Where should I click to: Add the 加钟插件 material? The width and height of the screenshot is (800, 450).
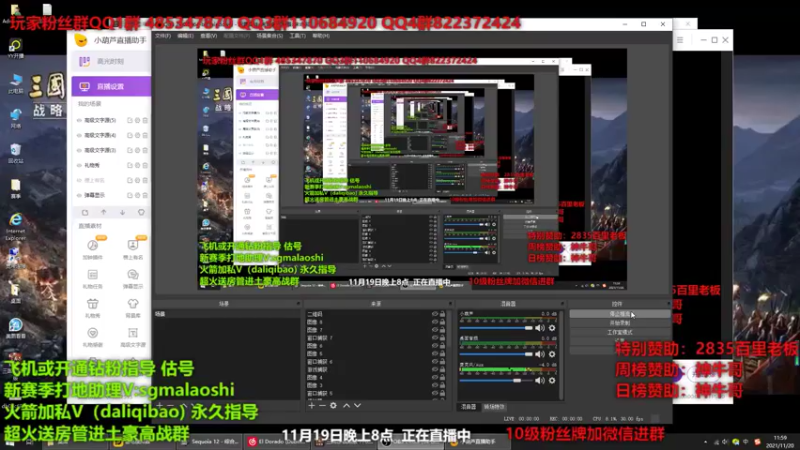(x=93, y=249)
